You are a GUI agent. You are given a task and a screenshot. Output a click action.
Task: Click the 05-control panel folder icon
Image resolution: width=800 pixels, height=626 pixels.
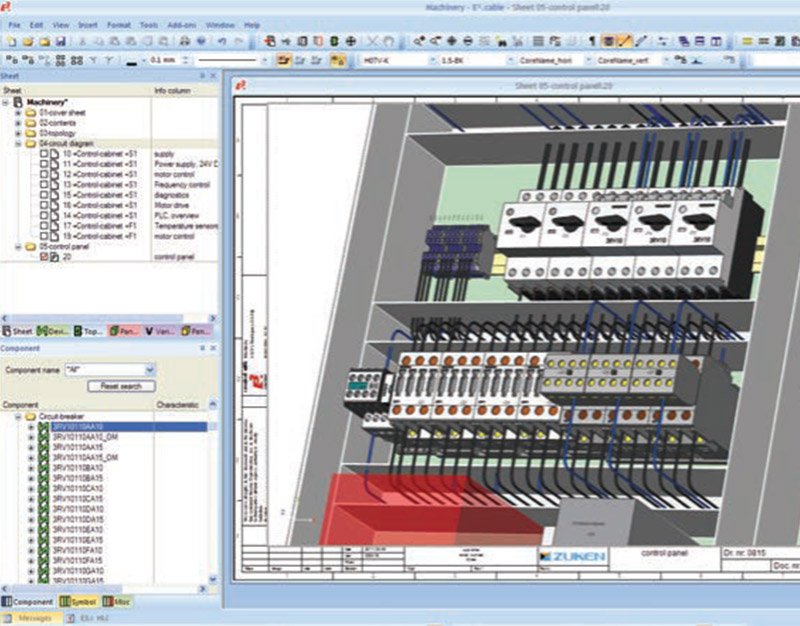31,246
